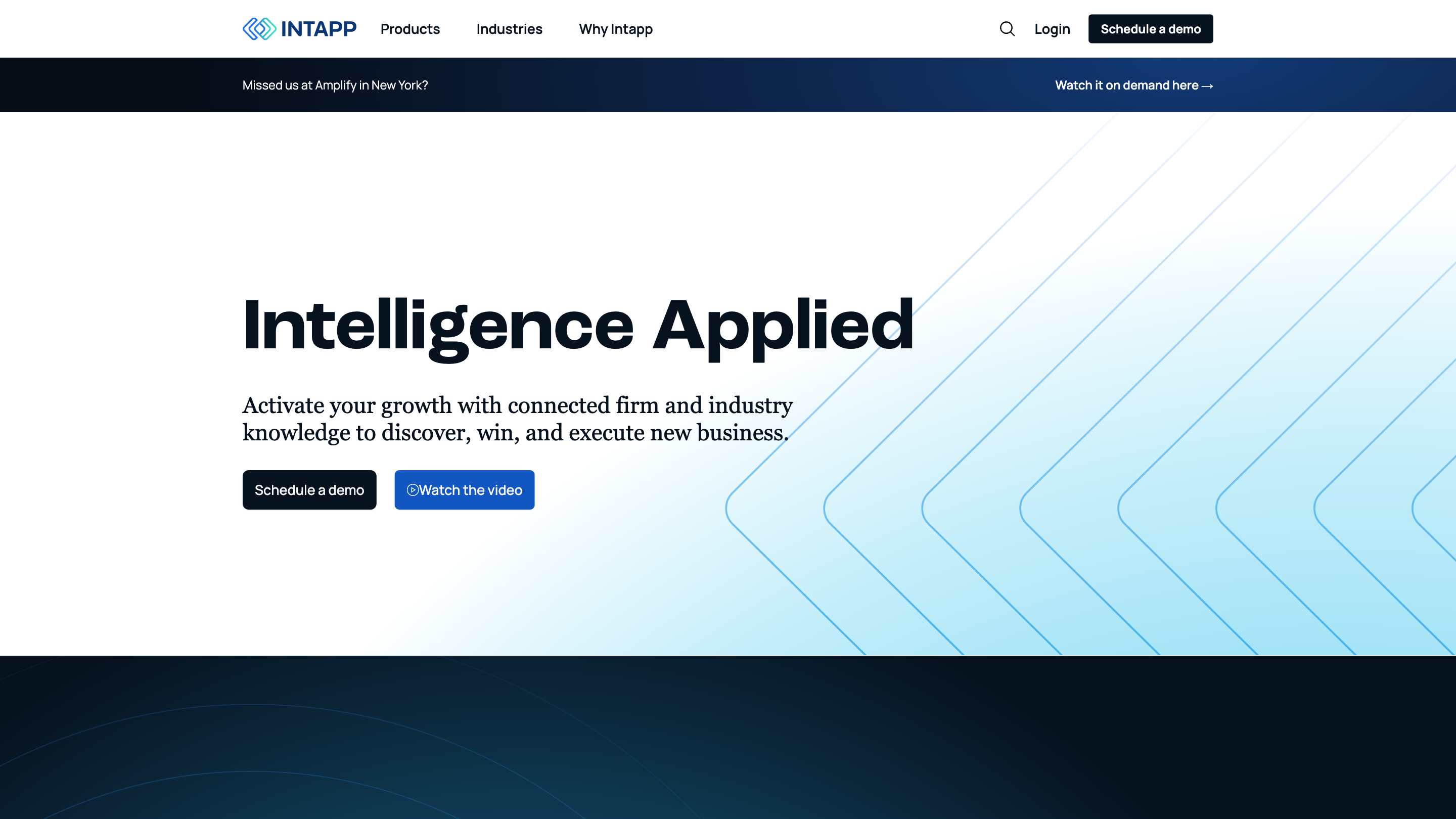1456x819 pixels.
Task: Click the play icon inside Watch the video button
Action: 413,489
